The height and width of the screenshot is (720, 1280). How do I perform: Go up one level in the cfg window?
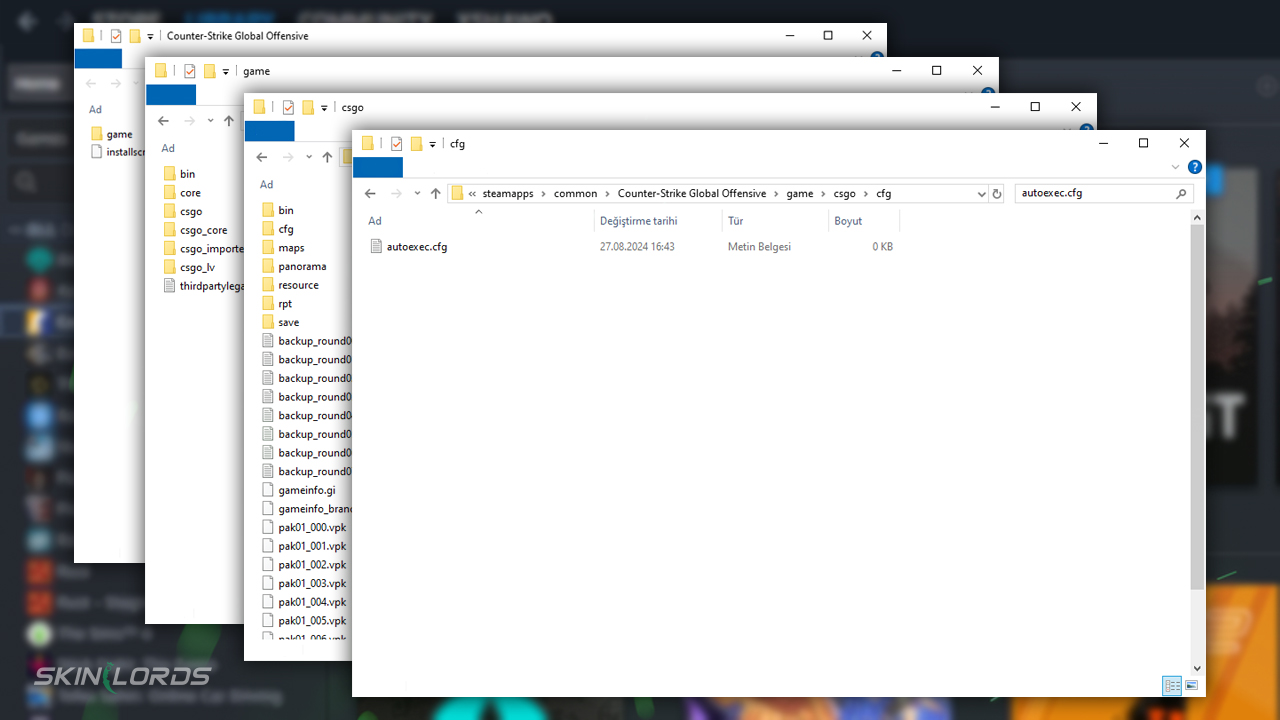click(x=435, y=194)
